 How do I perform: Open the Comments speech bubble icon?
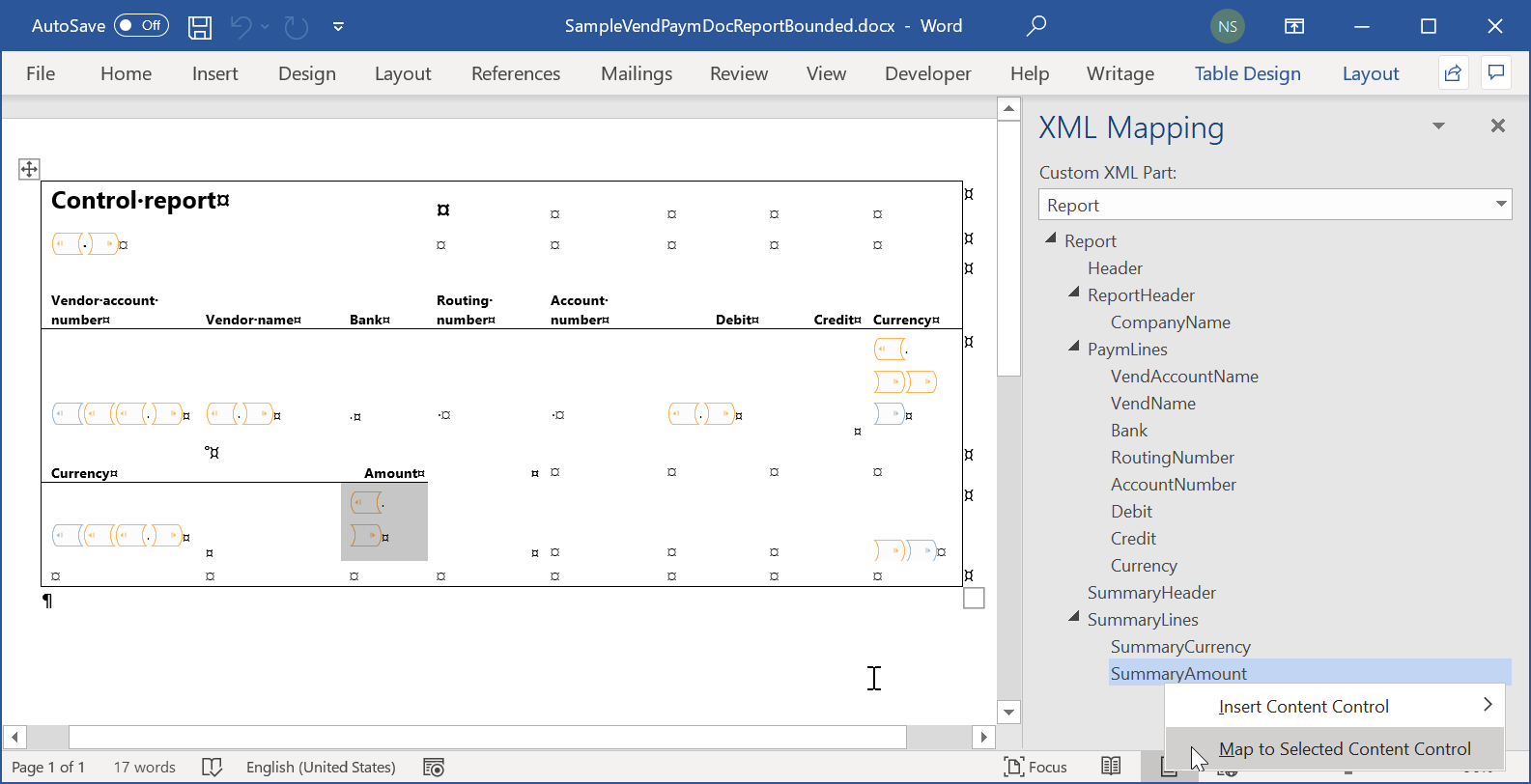click(x=1496, y=73)
